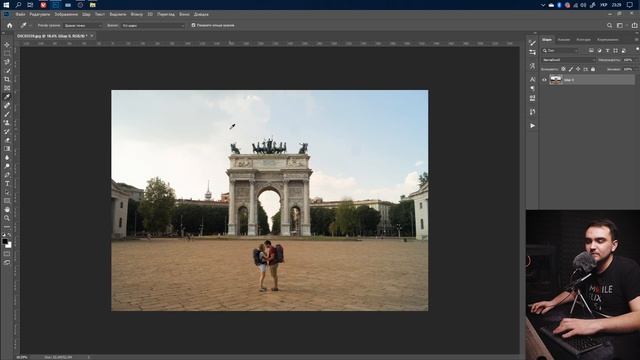Viewport: 640px width, 360px height.
Task: Switch to the Канали tab
Action: (x=564, y=40)
